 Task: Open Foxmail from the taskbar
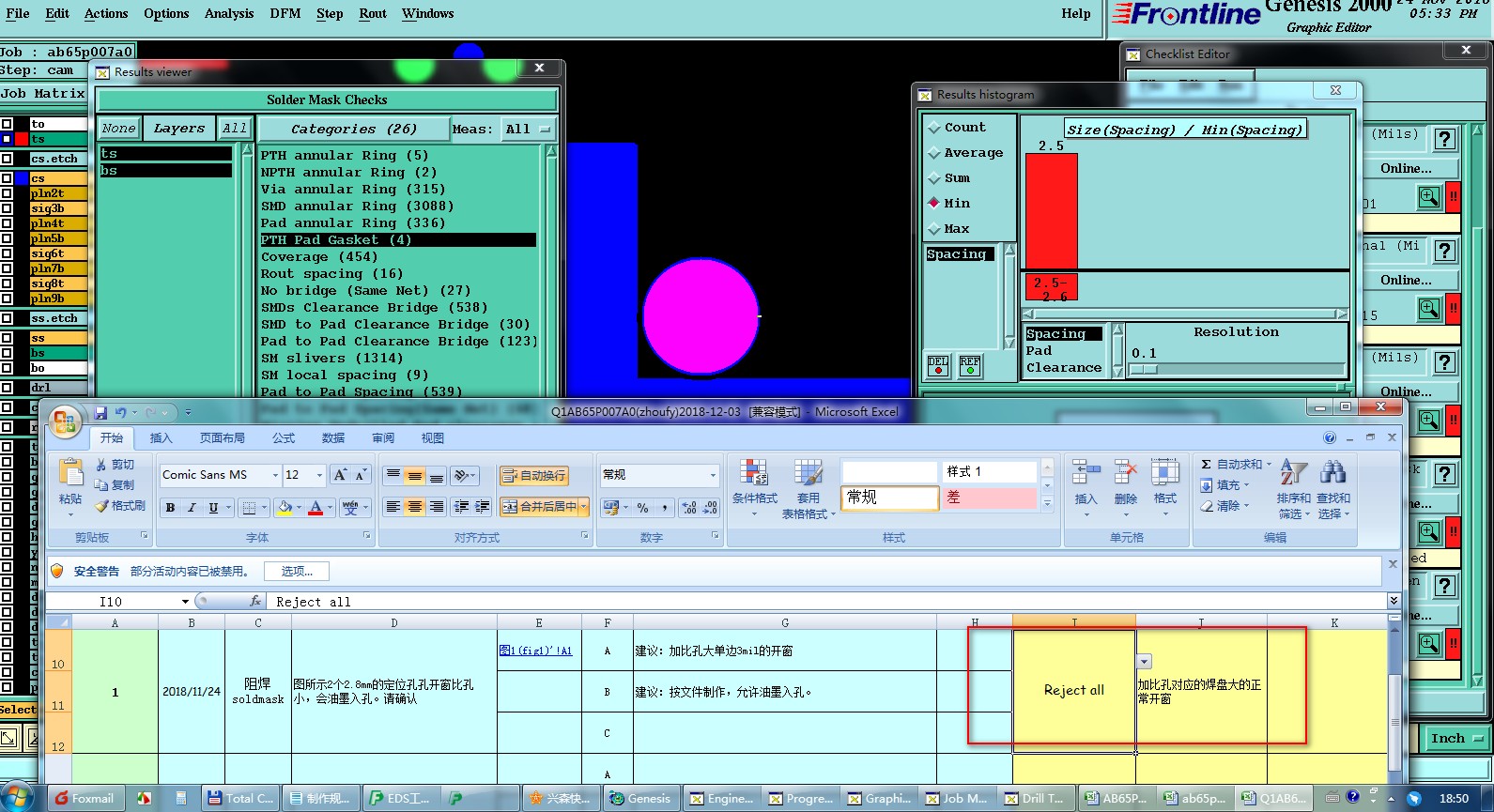85,798
